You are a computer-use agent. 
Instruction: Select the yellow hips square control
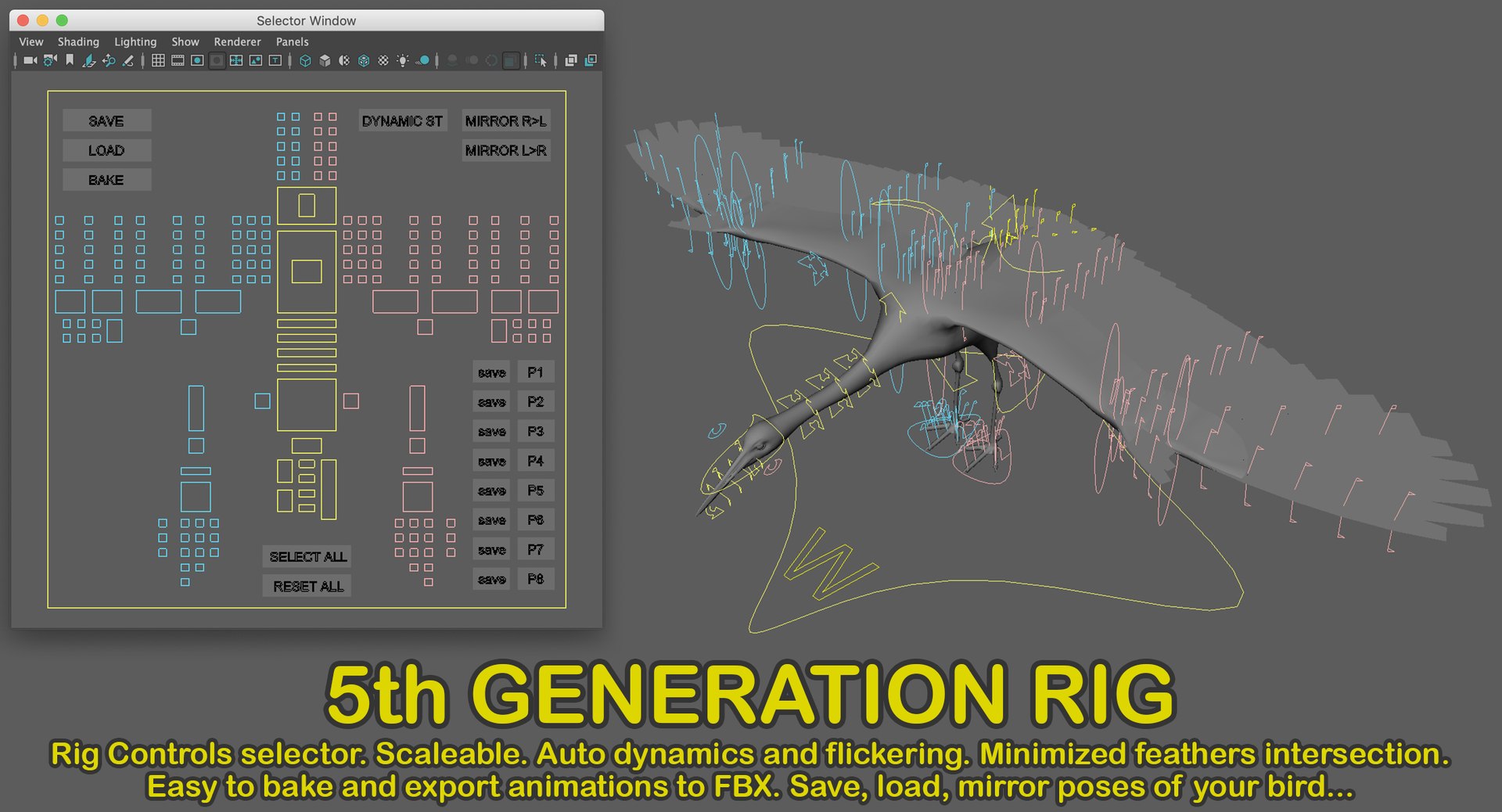click(x=307, y=404)
